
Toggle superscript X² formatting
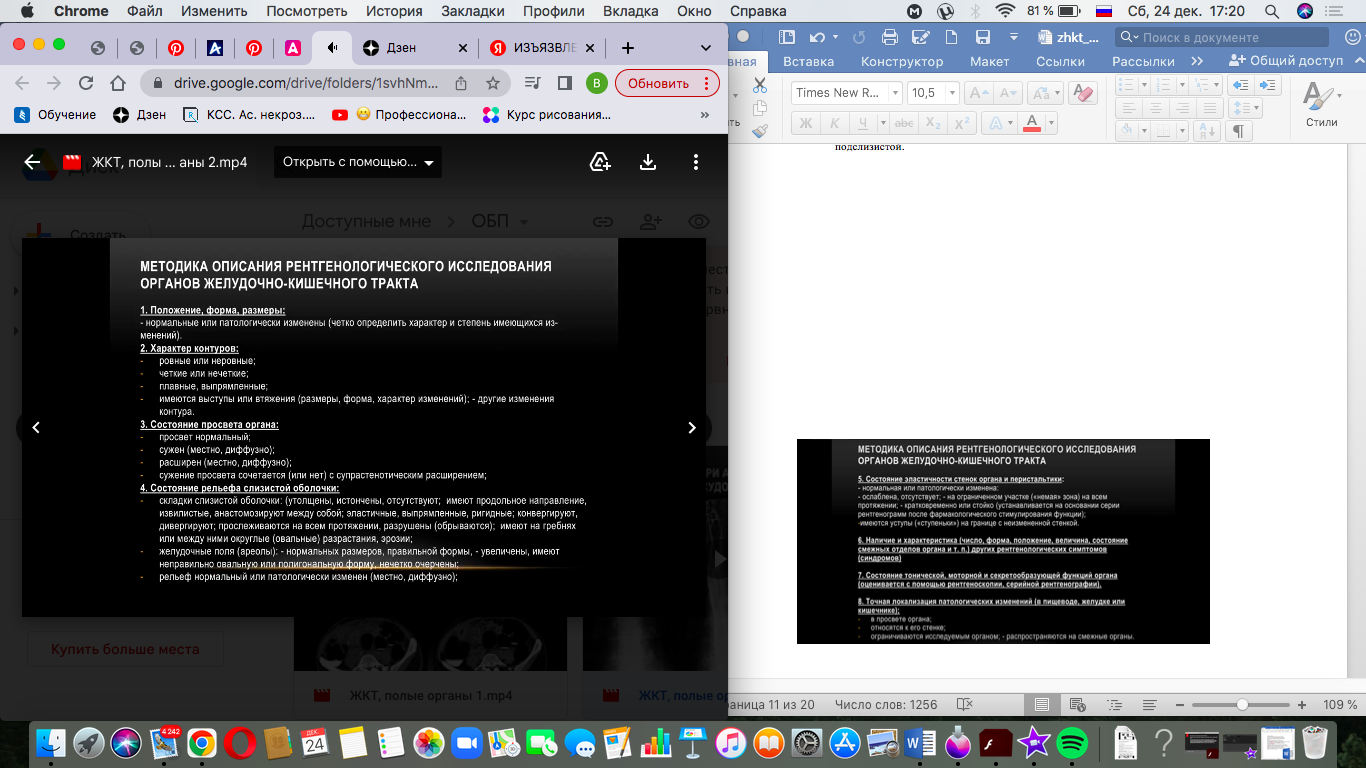962,123
